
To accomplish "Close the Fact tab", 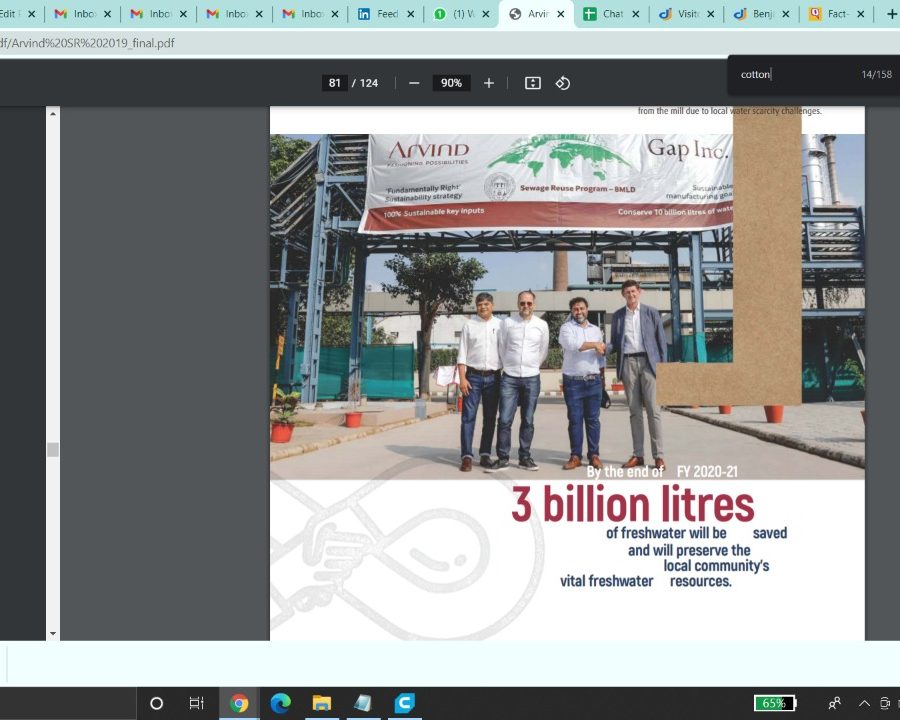I will click(860, 14).
